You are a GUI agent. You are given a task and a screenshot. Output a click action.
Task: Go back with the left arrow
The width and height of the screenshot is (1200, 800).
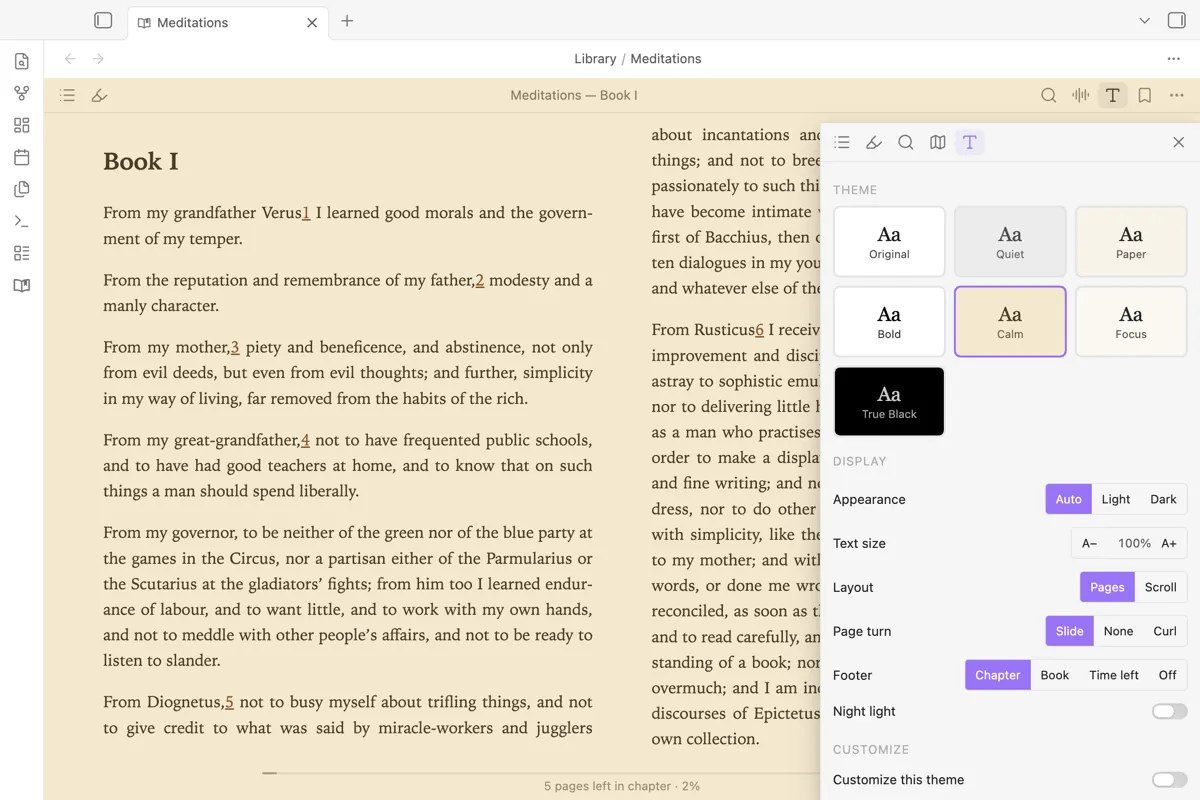pos(70,59)
